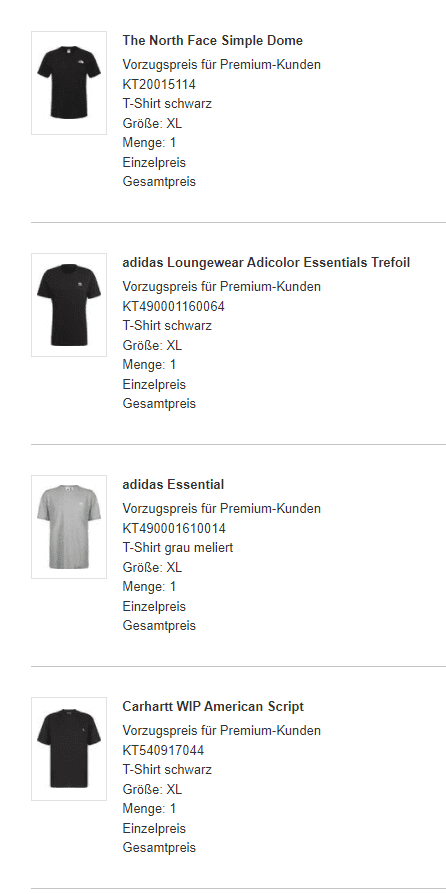446x894 pixels.
Task: Open The North Face Simple Dome thumbnail
Action: [x=69, y=83]
